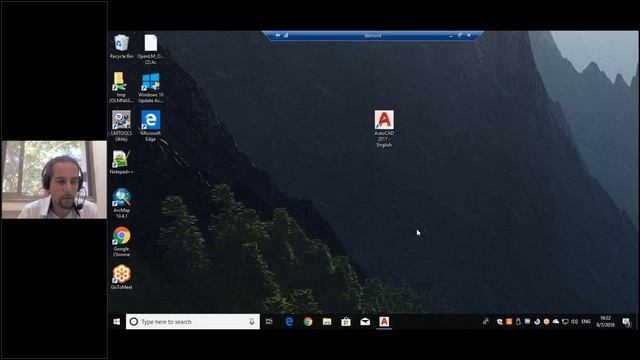Open the People icon in the taskbar

(x=486, y=322)
